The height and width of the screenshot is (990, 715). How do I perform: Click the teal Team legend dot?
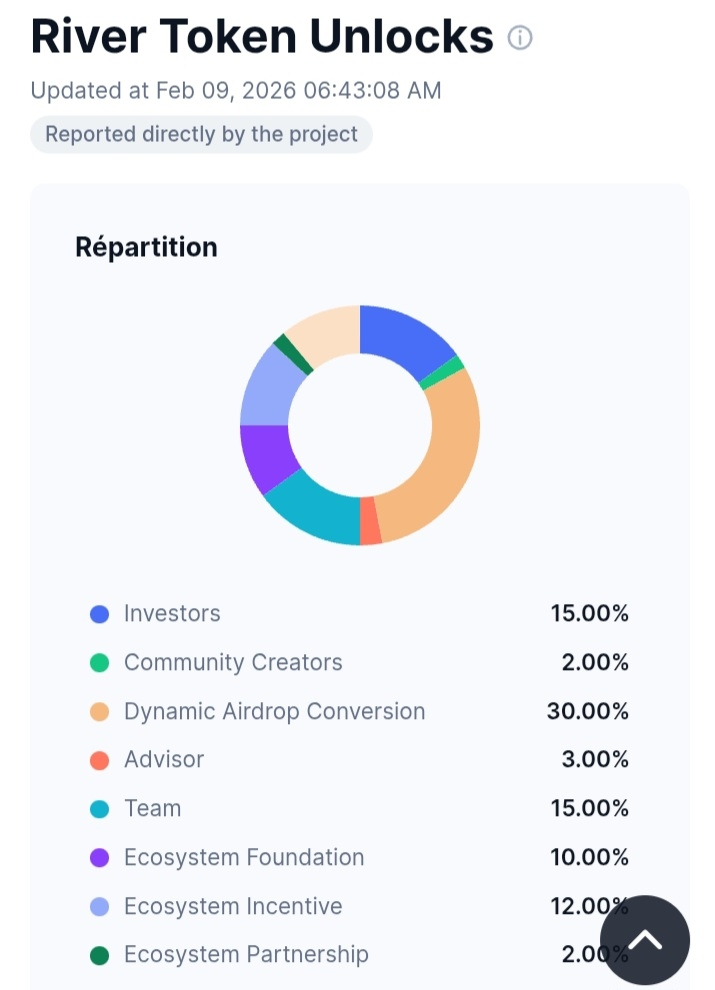tap(99, 809)
